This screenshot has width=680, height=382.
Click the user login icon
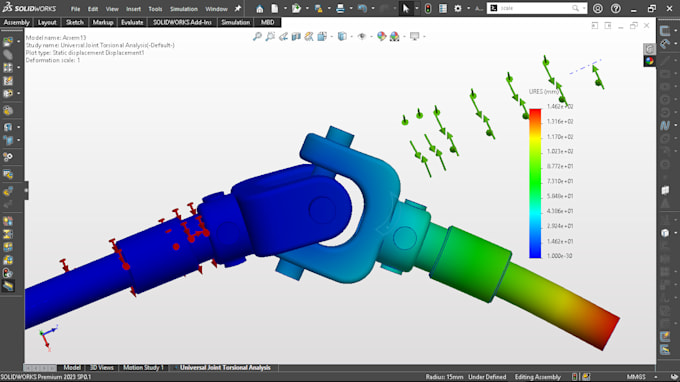[598, 9]
